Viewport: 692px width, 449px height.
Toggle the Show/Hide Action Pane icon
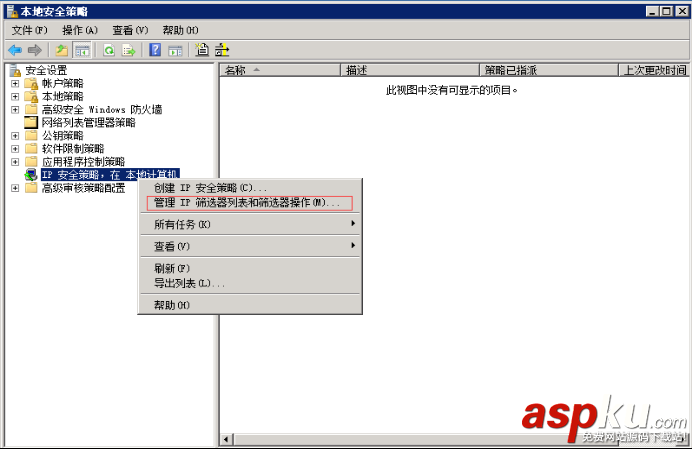[175, 51]
